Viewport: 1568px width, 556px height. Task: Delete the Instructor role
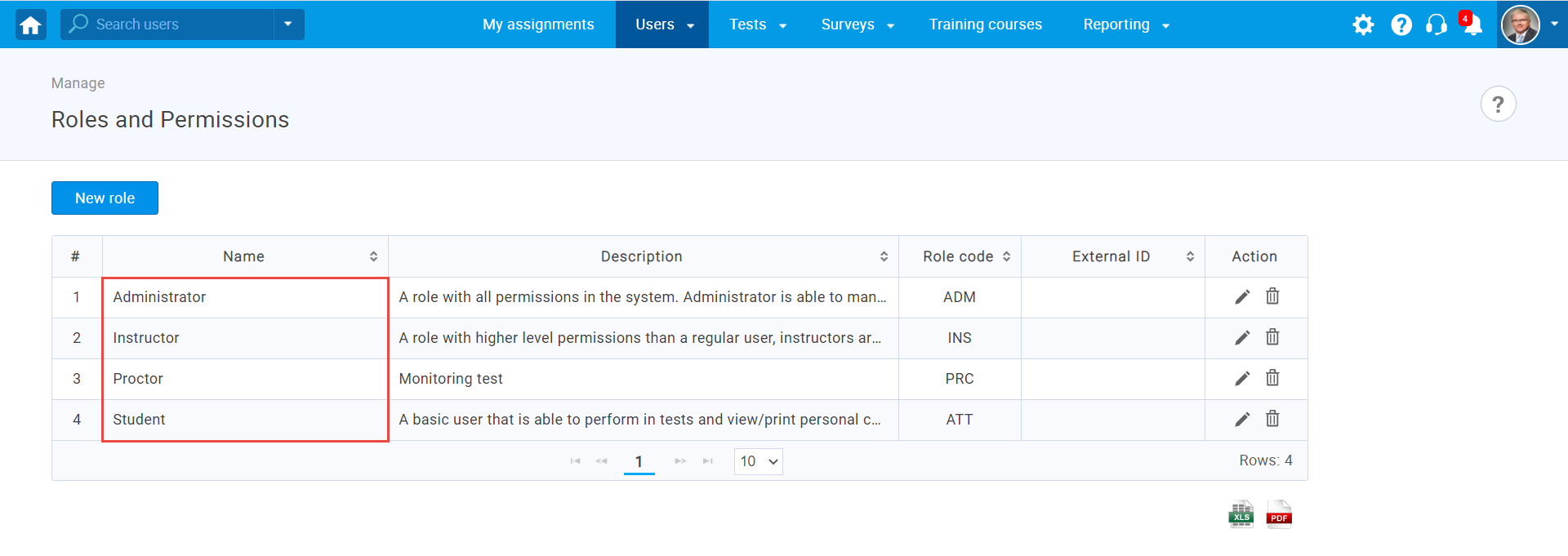[1272, 337]
